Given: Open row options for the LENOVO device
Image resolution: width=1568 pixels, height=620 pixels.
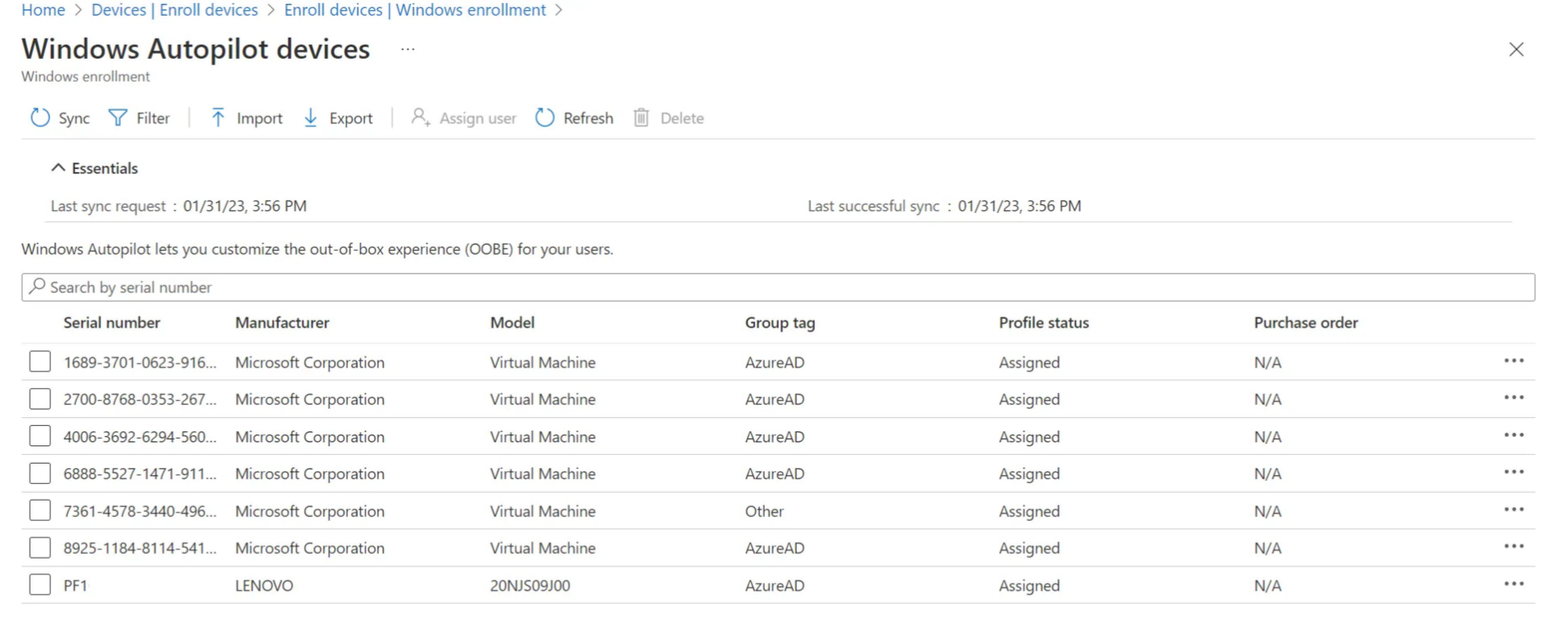Looking at the screenshot, I should pos(1514,584).
